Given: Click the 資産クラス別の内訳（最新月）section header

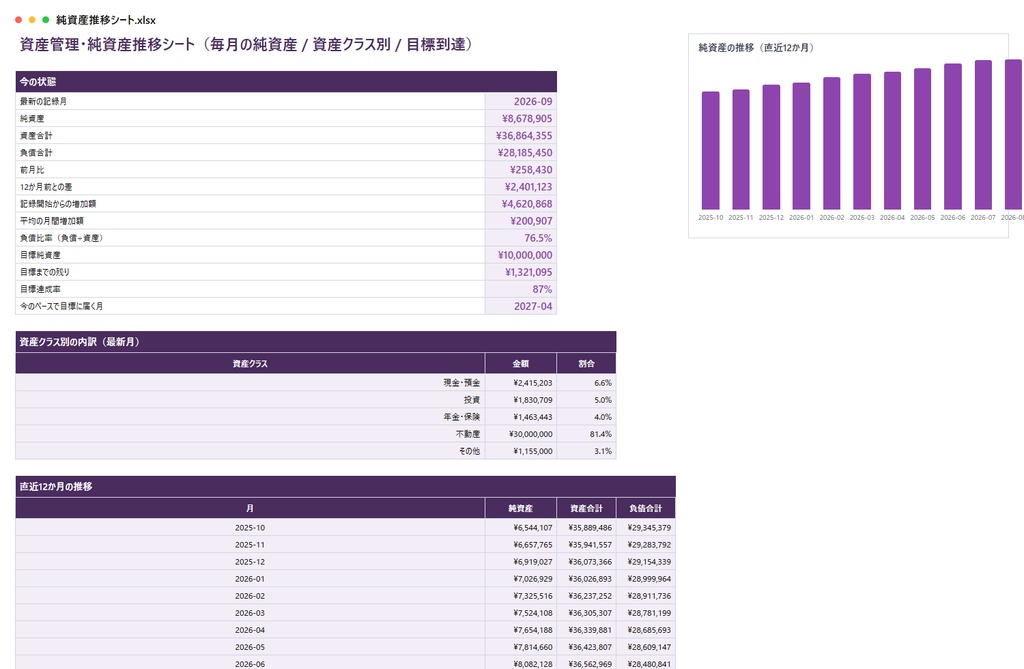Looking at the screenshot, I should pos(316,342).
